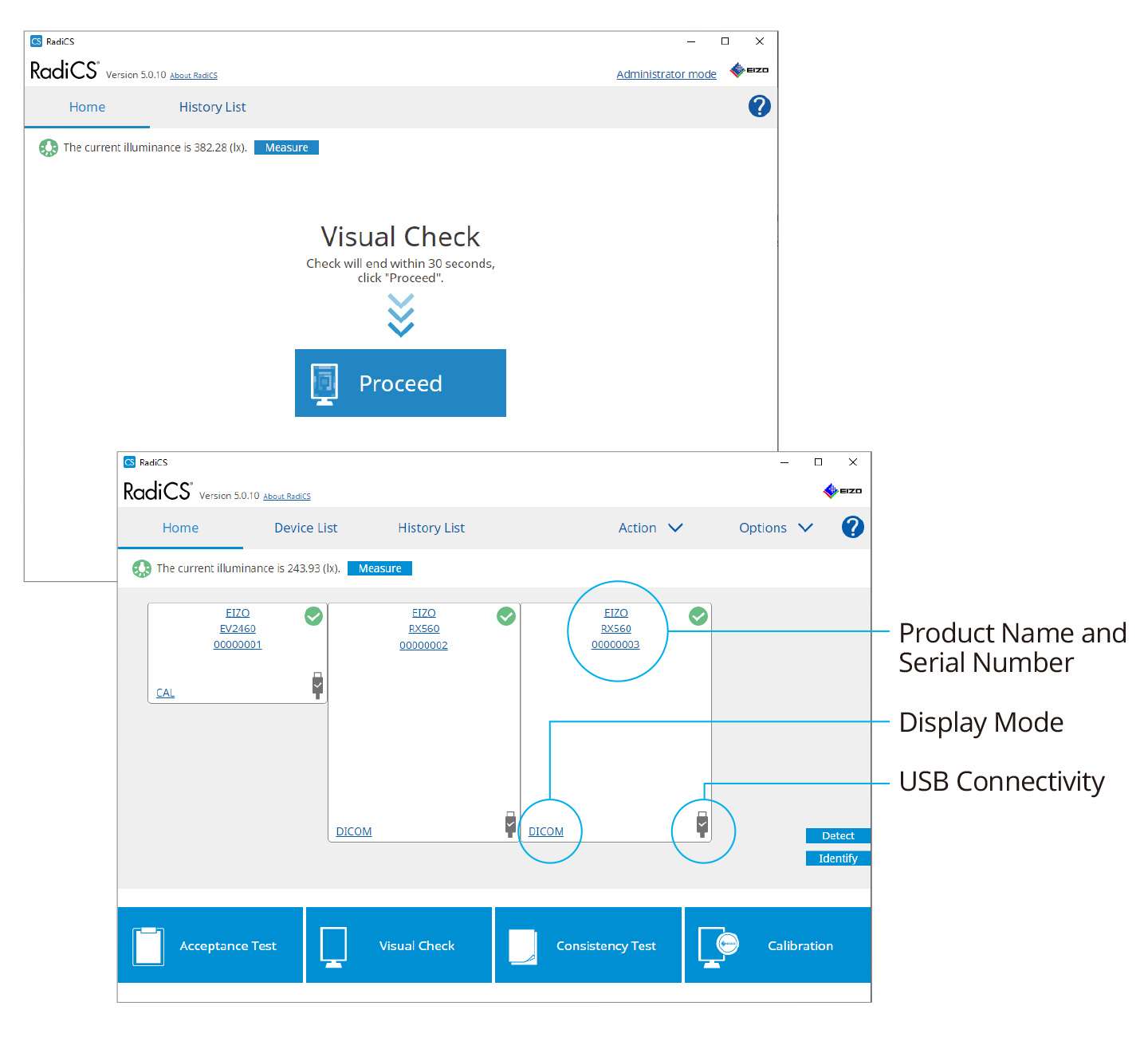Click Measure button in back window
The image size is (1148, 1041).
click(286, 147)
